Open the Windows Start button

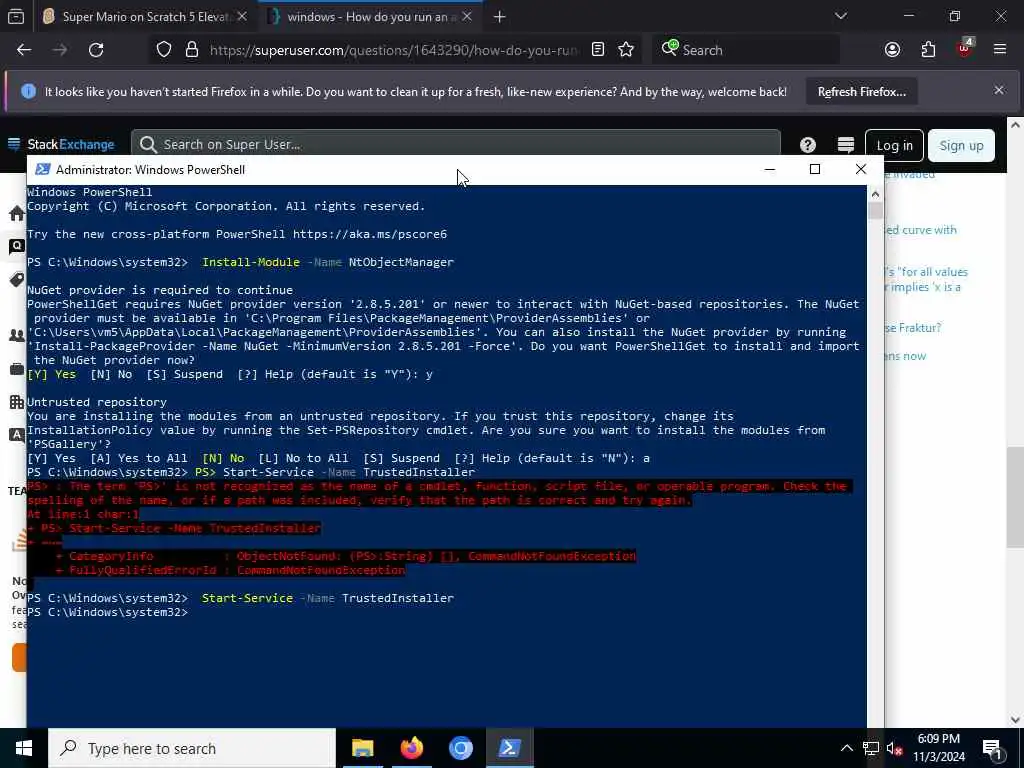tap(24, 748)
